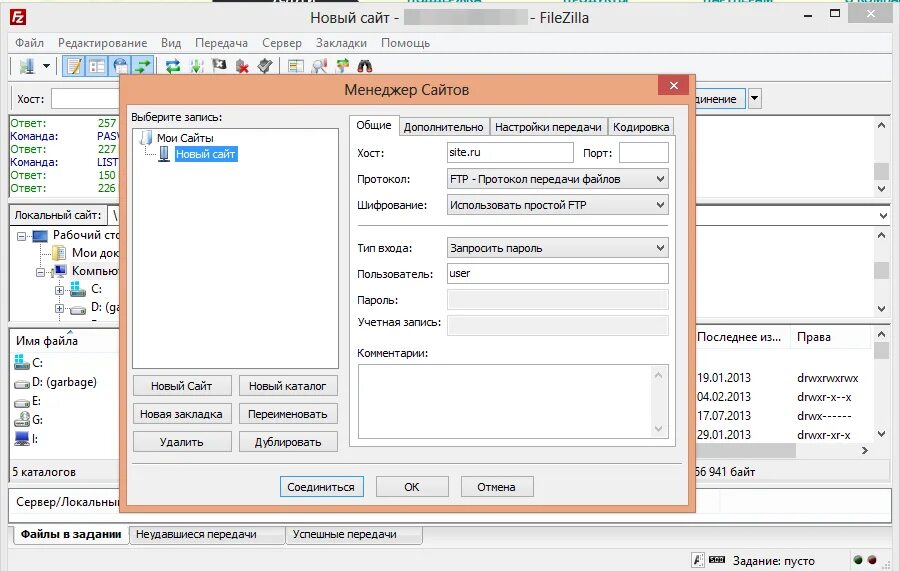
Task: Reconnect to the last server icon
Action: tap(265, 67)
